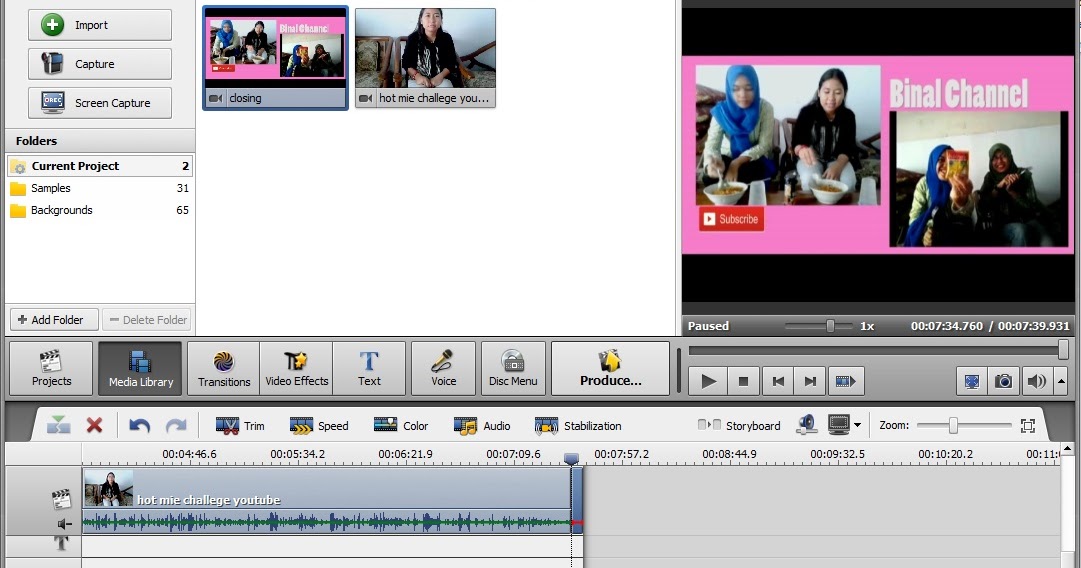Play the video preview
Viewport: 1081px width, 568px height.
coord(708,381)
